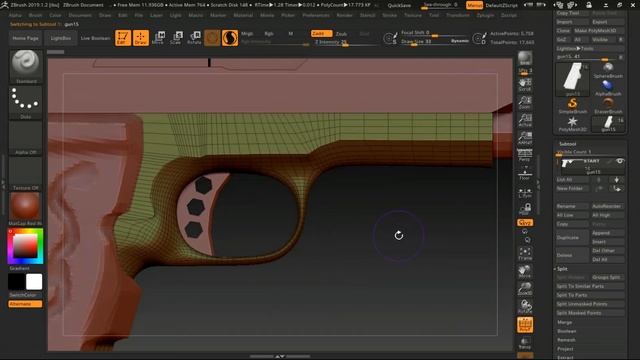Toggle Edit mode button
The width and height of the screenshot is (640, 360).
[123, 38]
